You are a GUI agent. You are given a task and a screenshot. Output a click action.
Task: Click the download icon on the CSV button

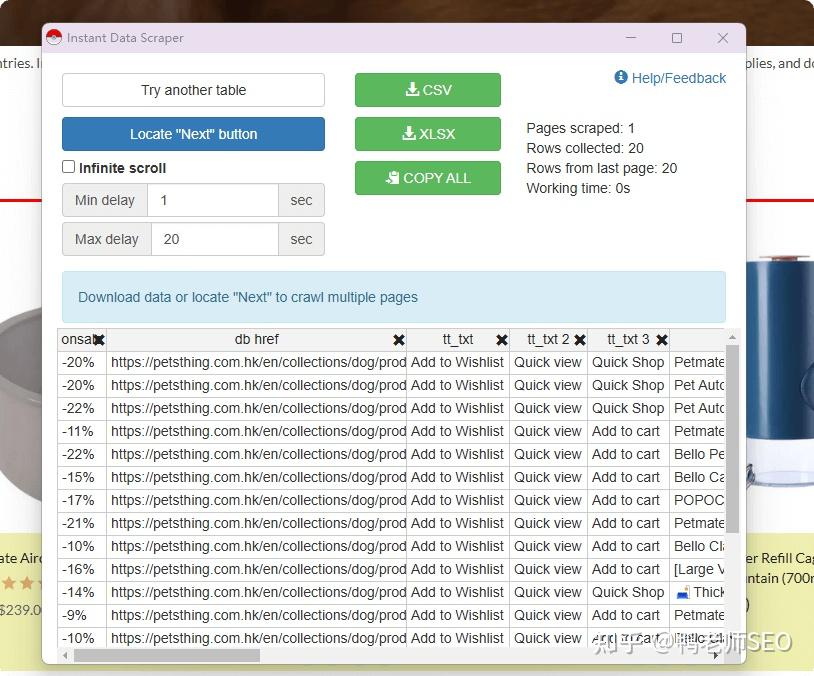pos(411,89)
